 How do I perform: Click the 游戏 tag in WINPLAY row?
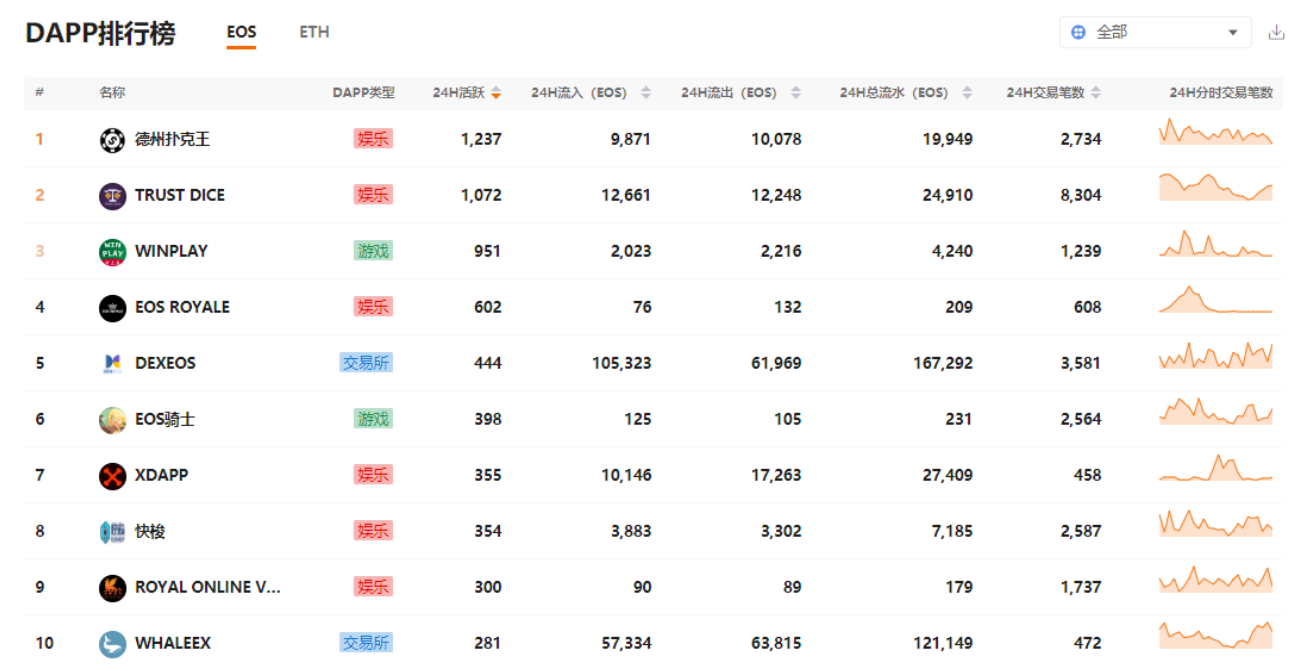(373, 252)
